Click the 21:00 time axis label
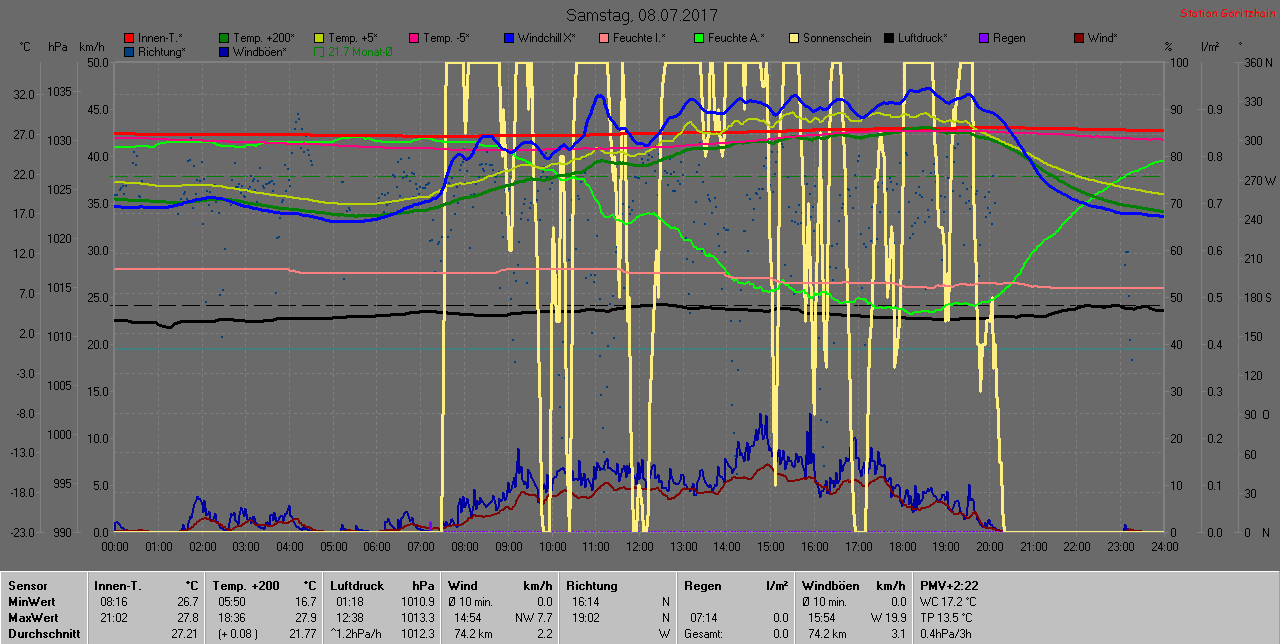Image resolution: width=1280 pixels, height=644 pixels. tap(1033, 547)
